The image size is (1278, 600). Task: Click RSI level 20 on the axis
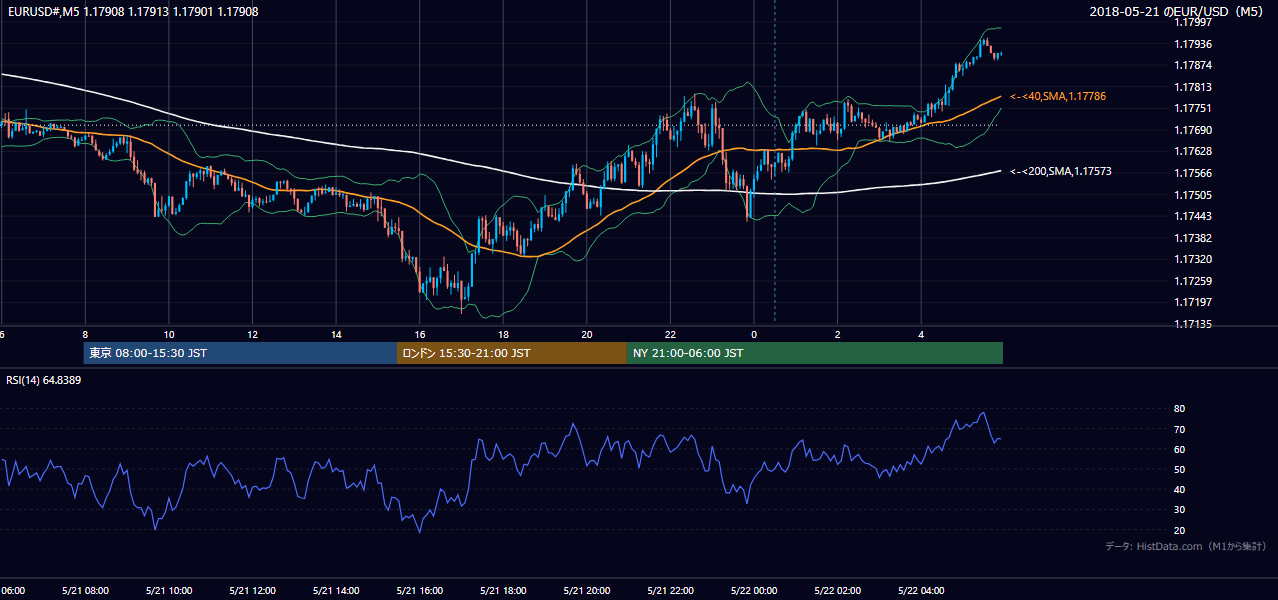(1180, 530)
